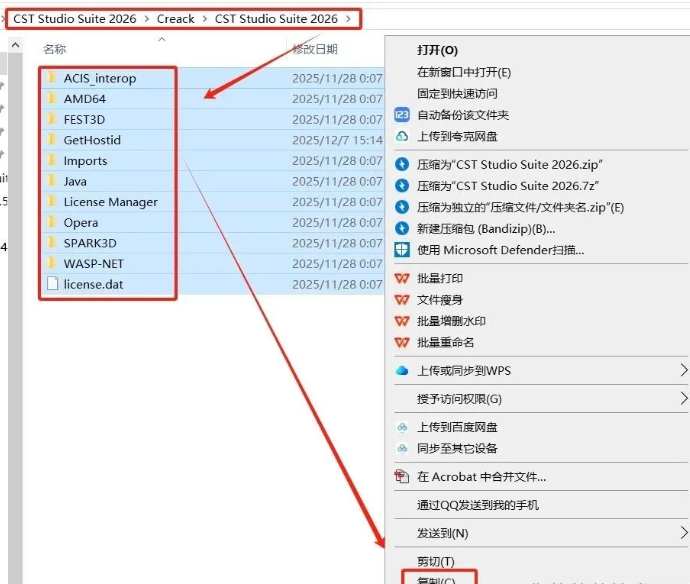Choose 复制 from the context menu
Screen dimensions: 690x584
(x=435, y=579)
